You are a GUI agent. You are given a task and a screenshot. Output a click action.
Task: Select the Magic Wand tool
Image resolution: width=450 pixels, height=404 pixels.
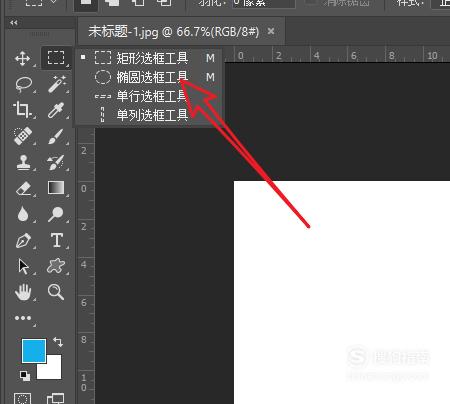tap(57, 84)
